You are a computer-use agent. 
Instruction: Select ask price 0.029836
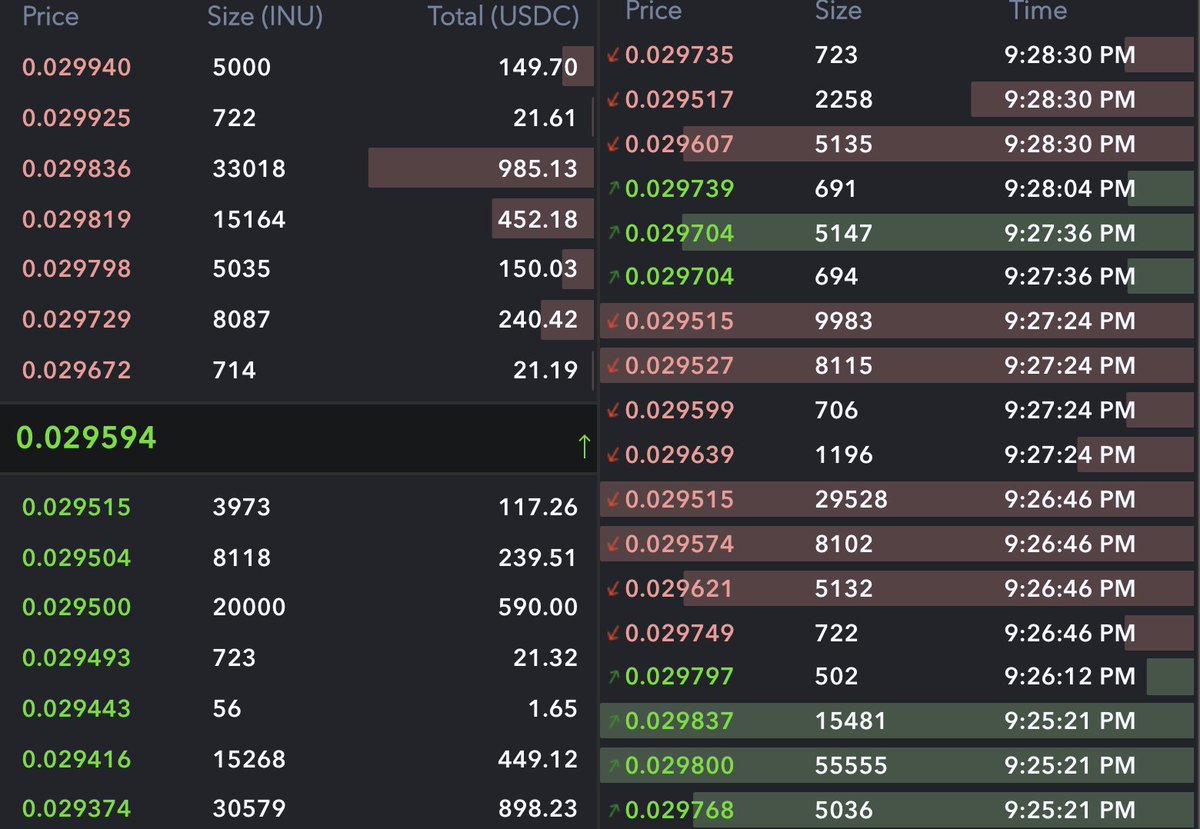pos(76,169)
